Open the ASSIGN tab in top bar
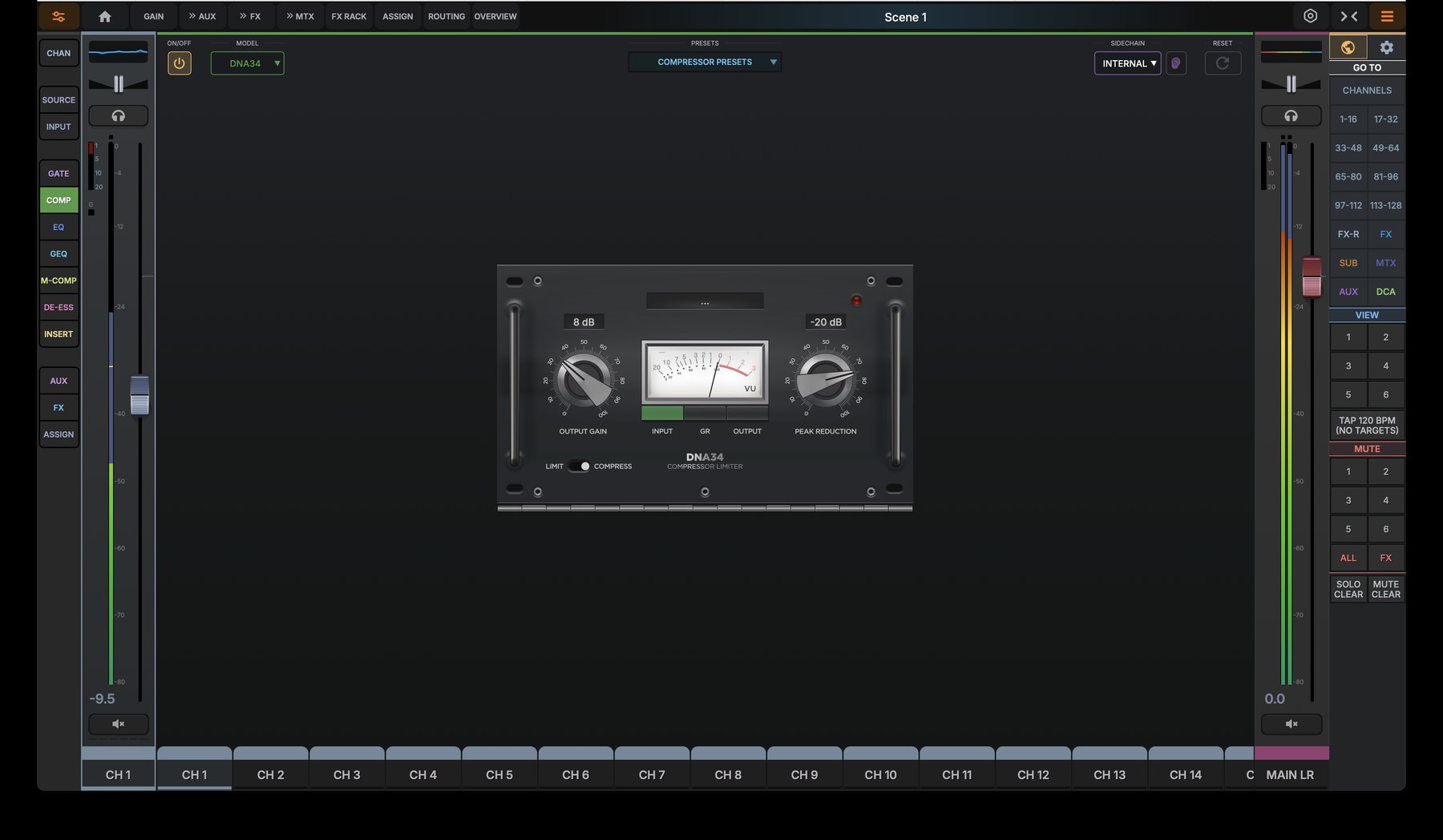This screenshot has height=840, width=1443. [x=398, y=16]
